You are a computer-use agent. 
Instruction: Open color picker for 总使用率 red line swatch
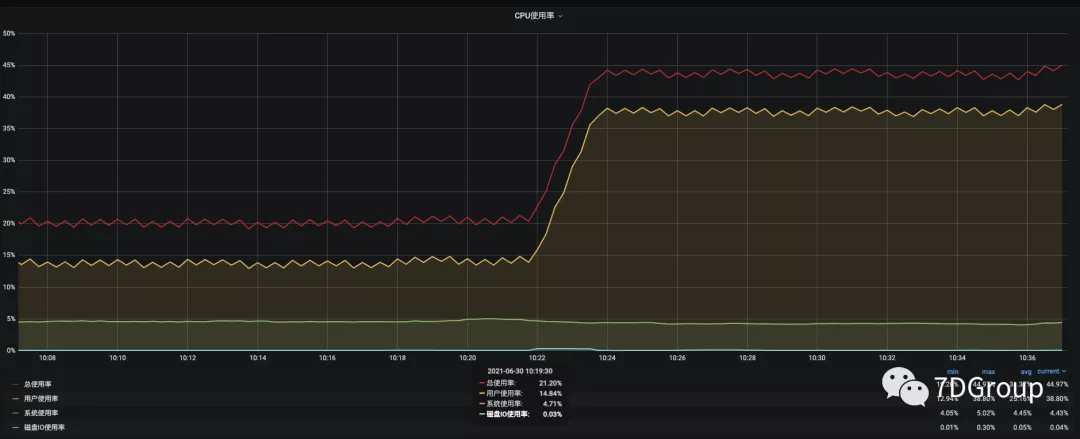[x=16, y=384]
